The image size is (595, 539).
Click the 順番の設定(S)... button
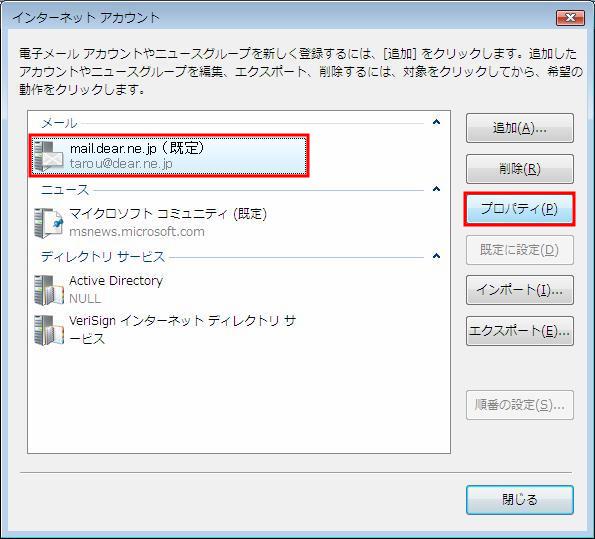pos(519,405)
